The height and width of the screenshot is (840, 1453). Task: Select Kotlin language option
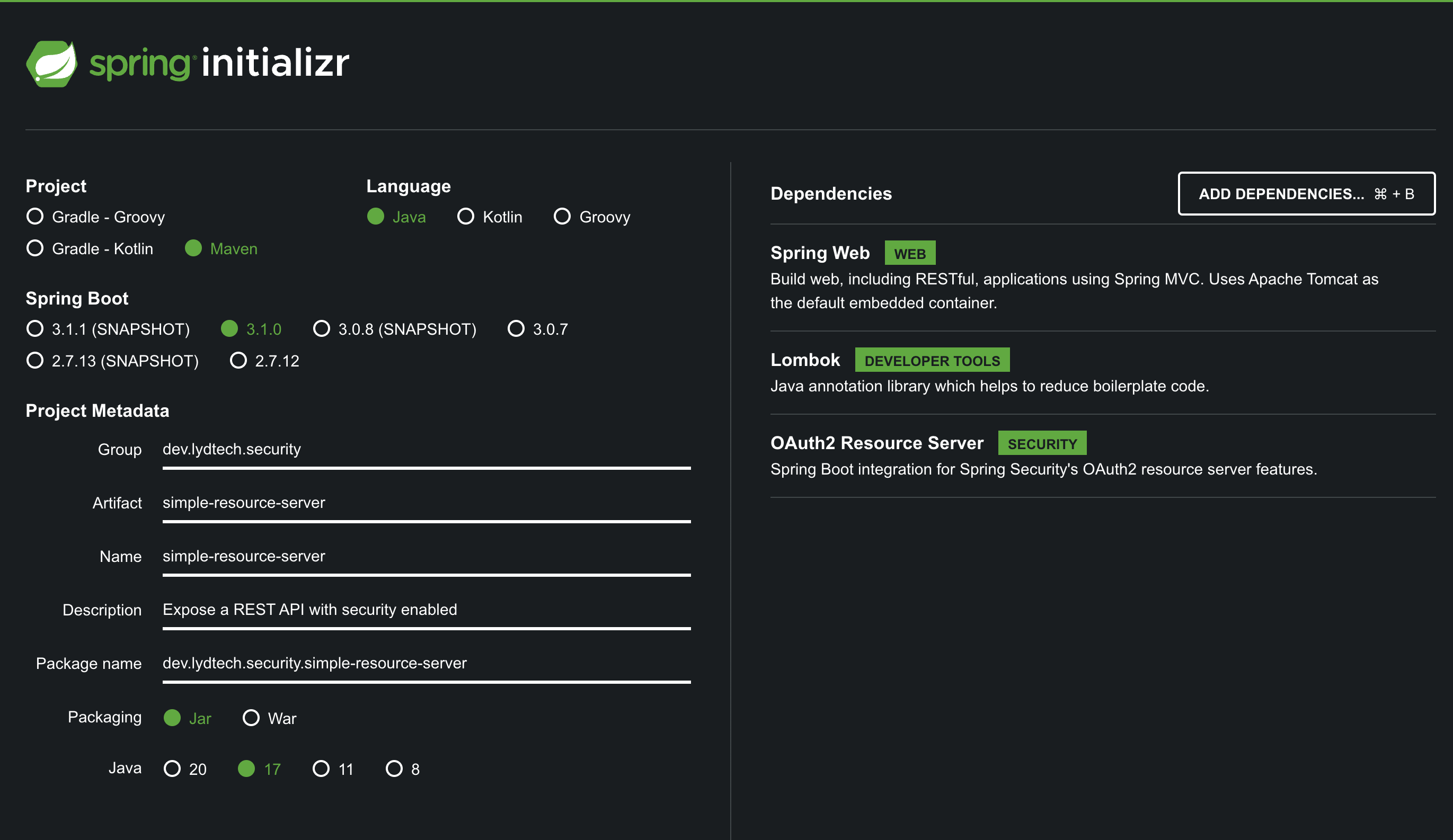tap(490, 217)
